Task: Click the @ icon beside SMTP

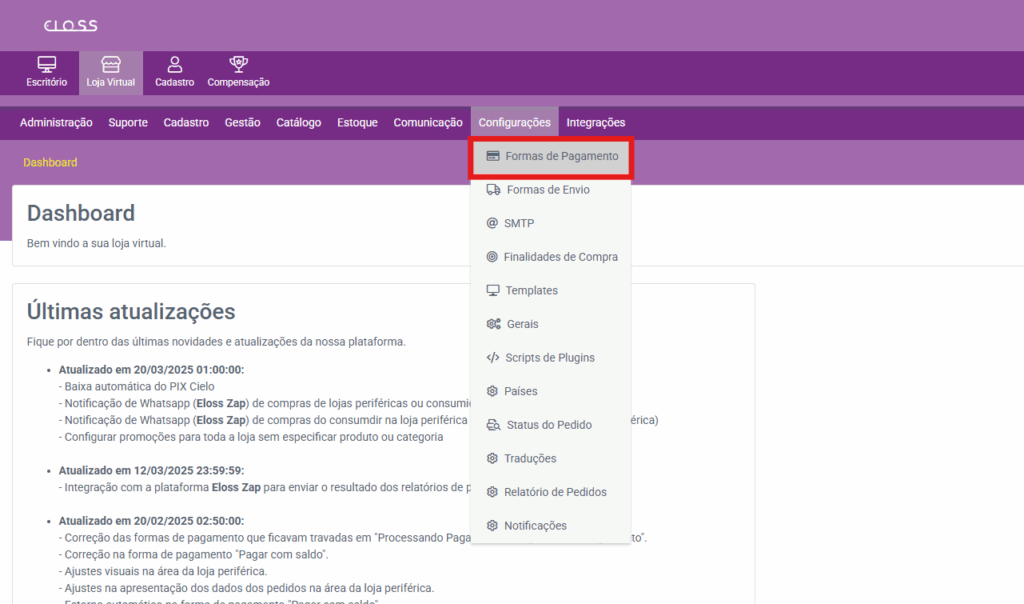Action: pyautogui.click(x=492, y=223)
